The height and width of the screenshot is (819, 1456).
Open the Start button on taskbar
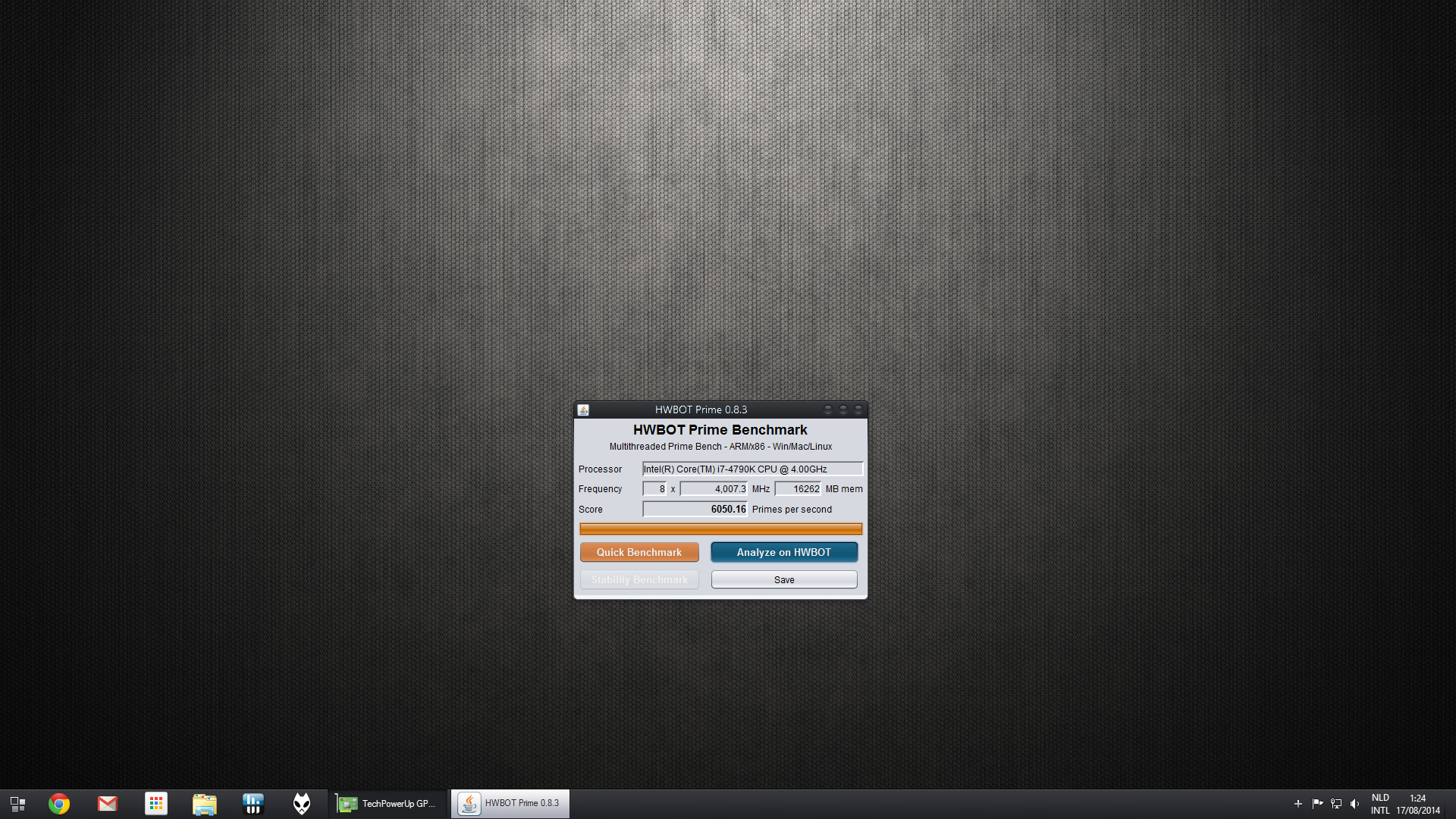[x=17, y=804]
